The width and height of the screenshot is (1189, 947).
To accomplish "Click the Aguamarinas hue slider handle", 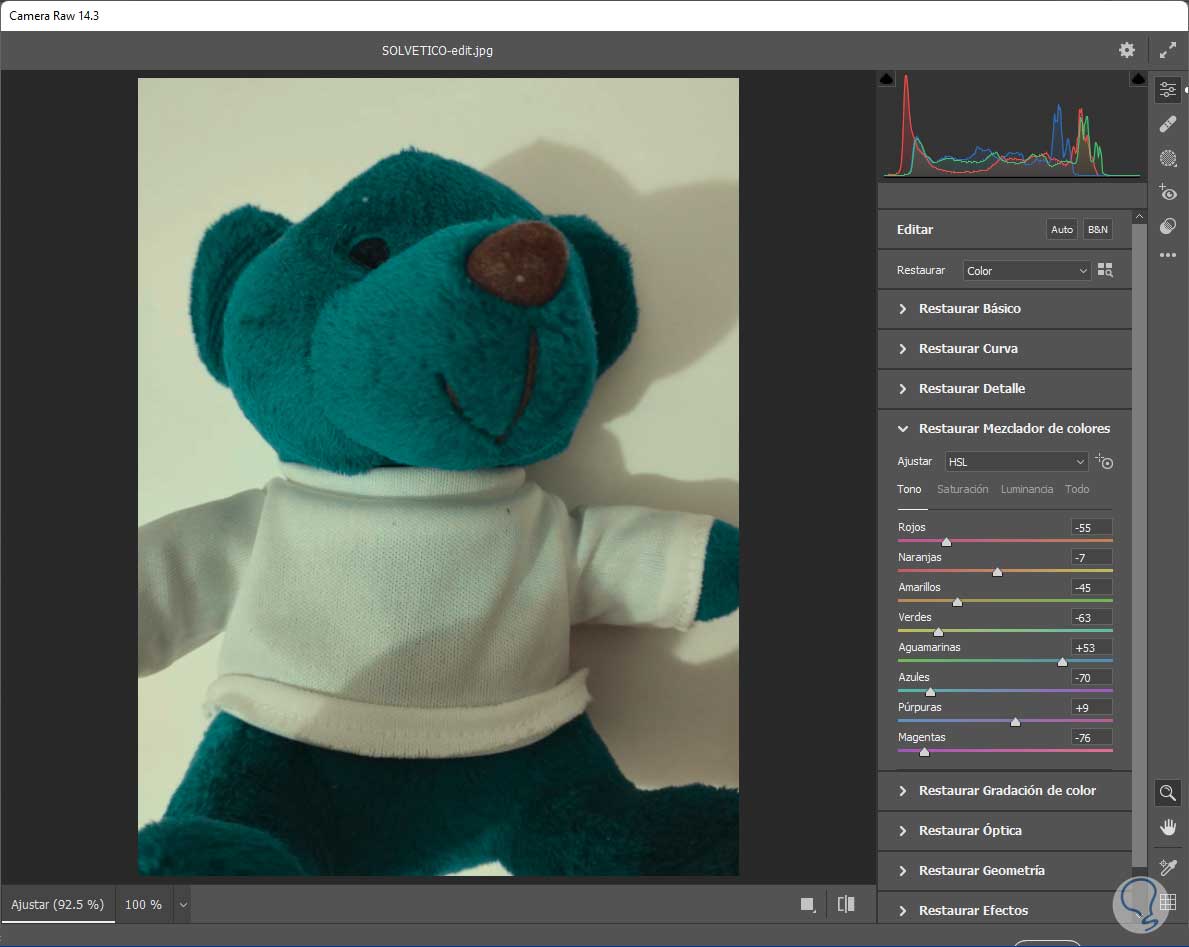I will pyautogui.click(x=1062, y=662).
